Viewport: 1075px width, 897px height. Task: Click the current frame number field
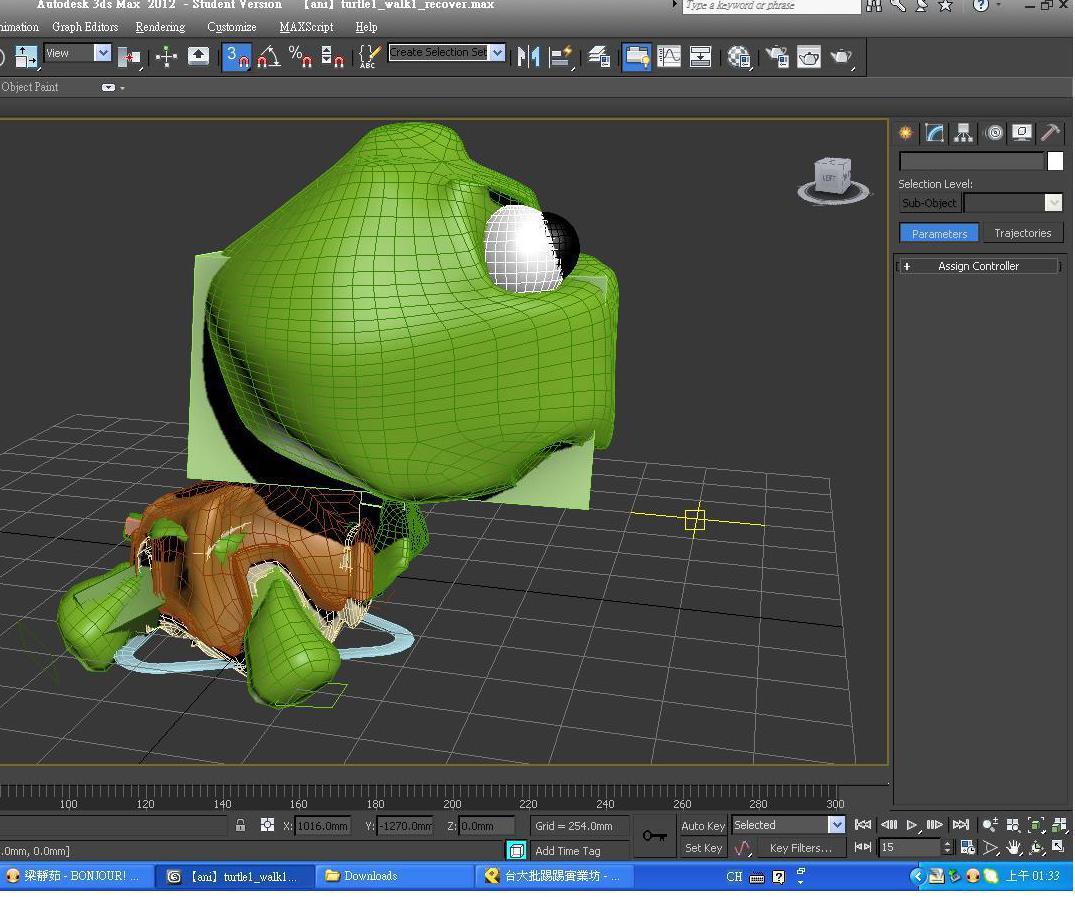pyautogui.click(x=910, y=848)
